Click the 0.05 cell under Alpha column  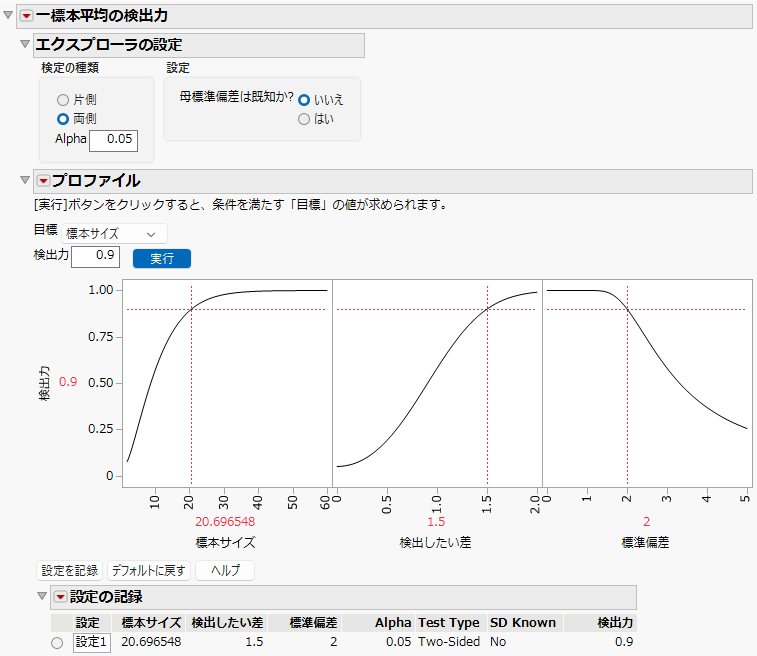click(398, 642)
